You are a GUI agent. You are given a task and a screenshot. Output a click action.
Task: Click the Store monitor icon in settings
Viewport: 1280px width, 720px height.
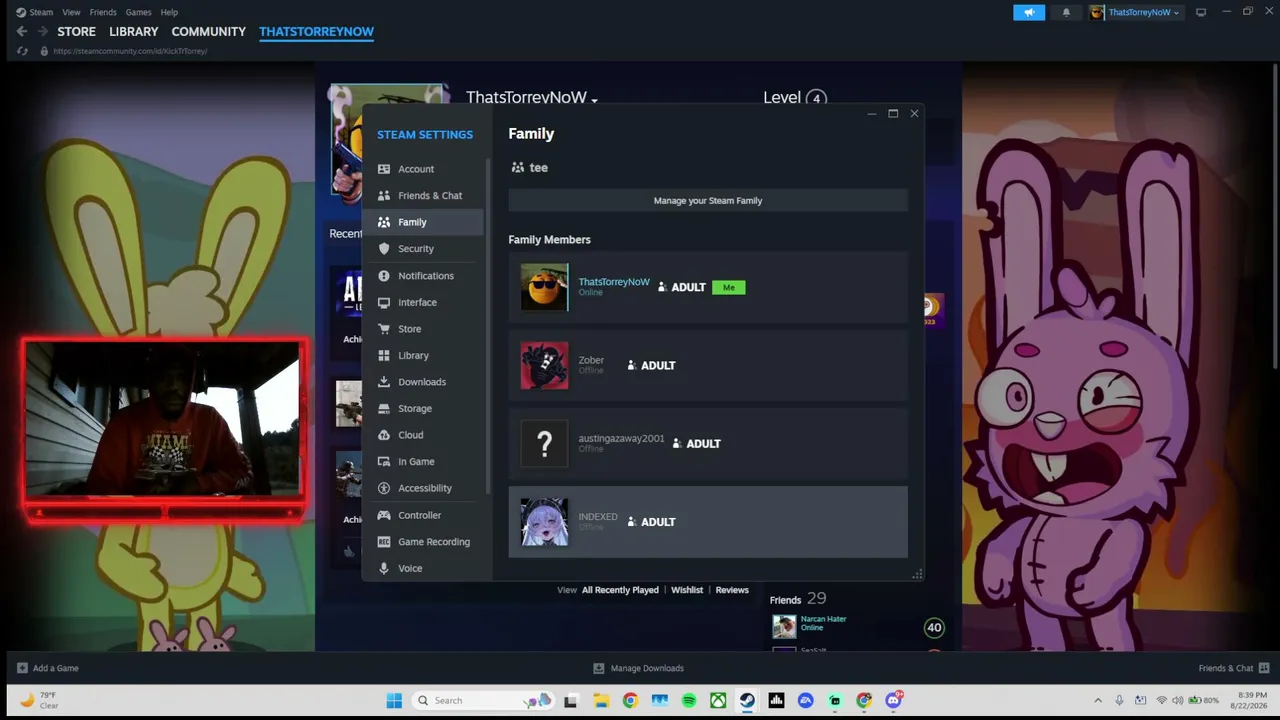(384, 329)
